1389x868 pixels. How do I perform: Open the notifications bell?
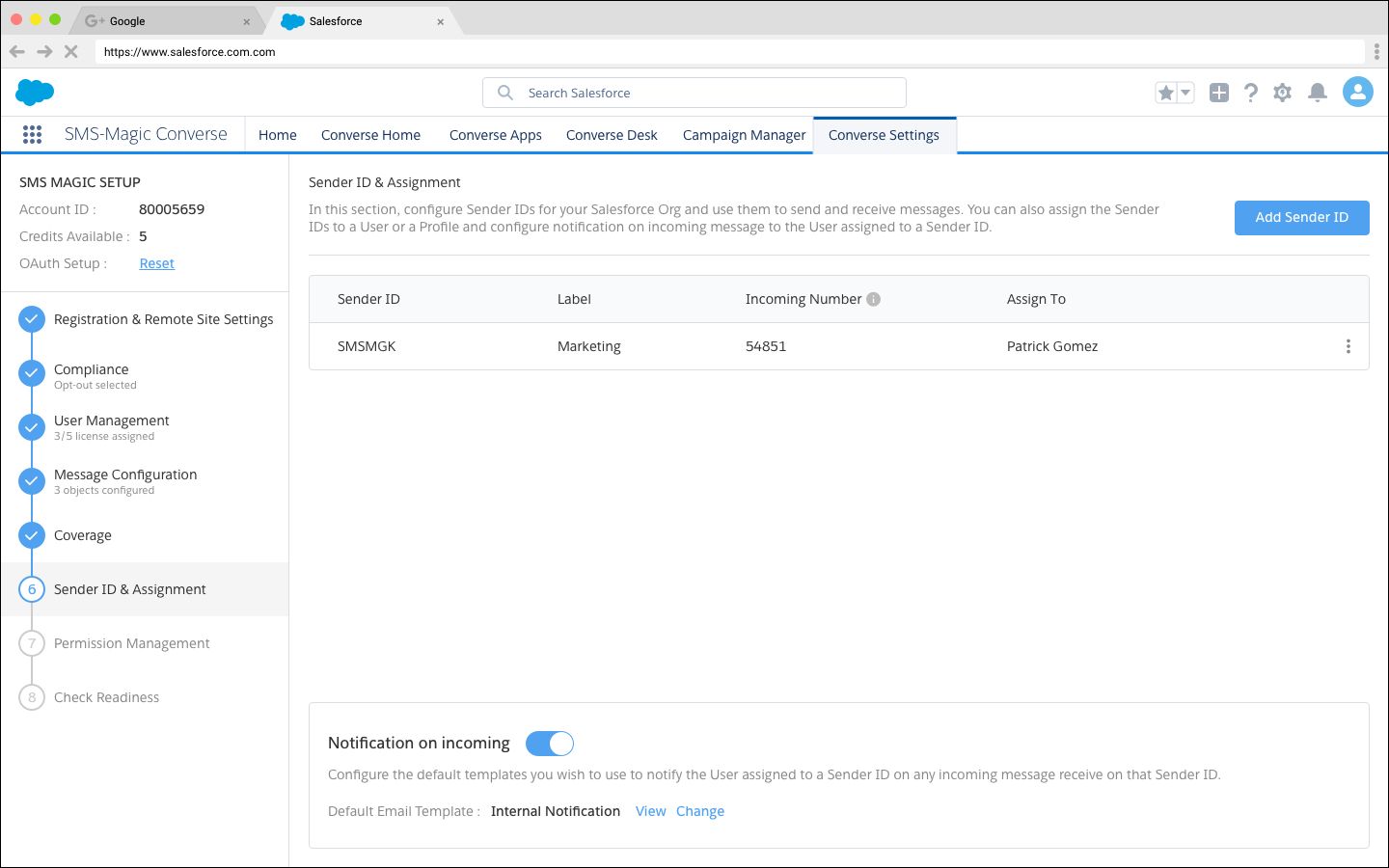tap(1318, 93)
